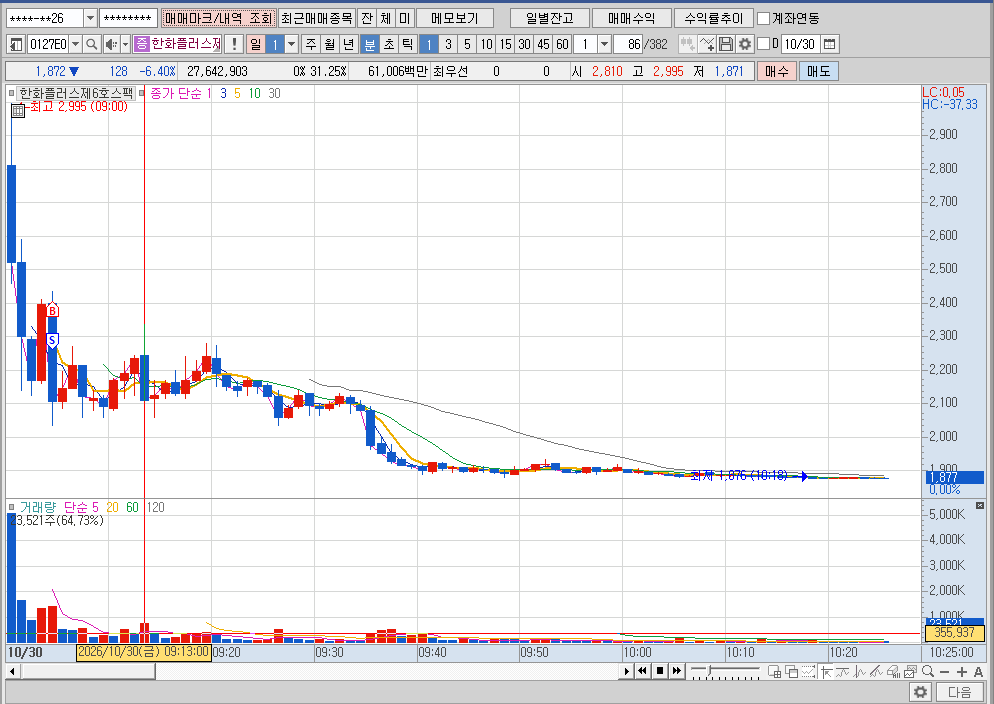Click the speaker sound alert icon

point(111,44)
